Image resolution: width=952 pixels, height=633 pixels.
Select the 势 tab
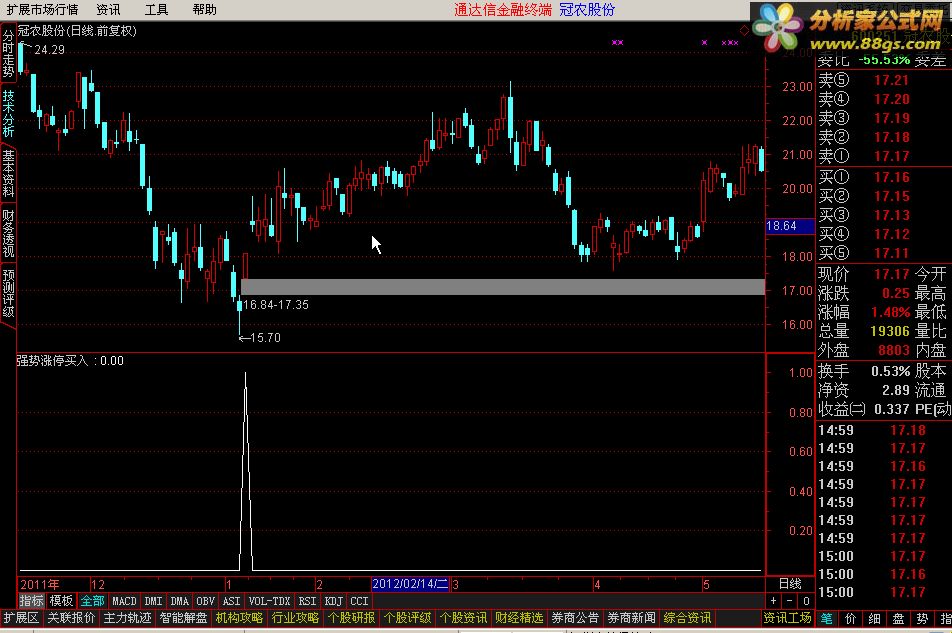pyautogui.click(x=922, y=618)
